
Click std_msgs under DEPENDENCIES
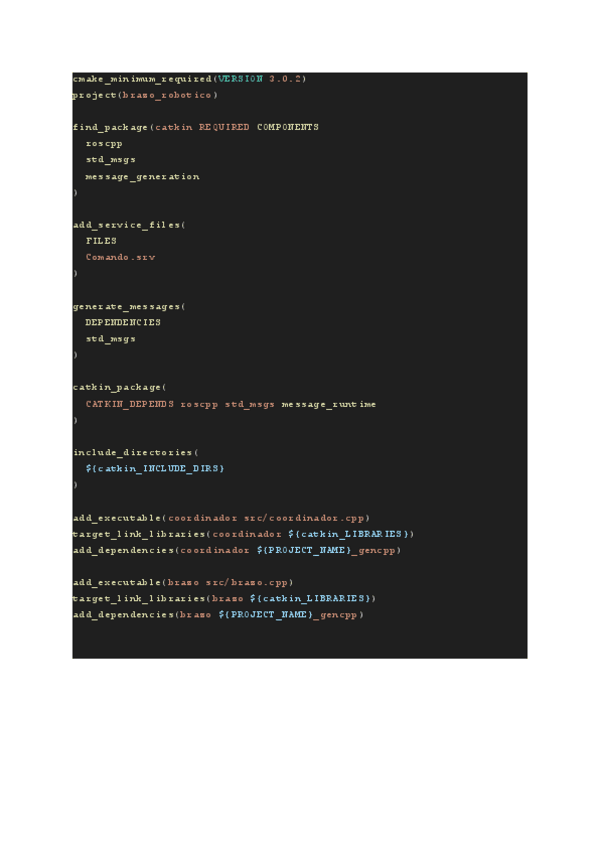(x=110, y=339)
